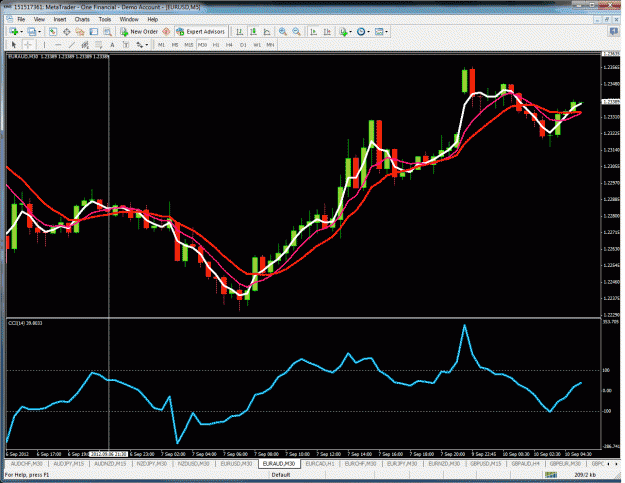Expand the Profiles dropdown arrow

pos(39,31)
